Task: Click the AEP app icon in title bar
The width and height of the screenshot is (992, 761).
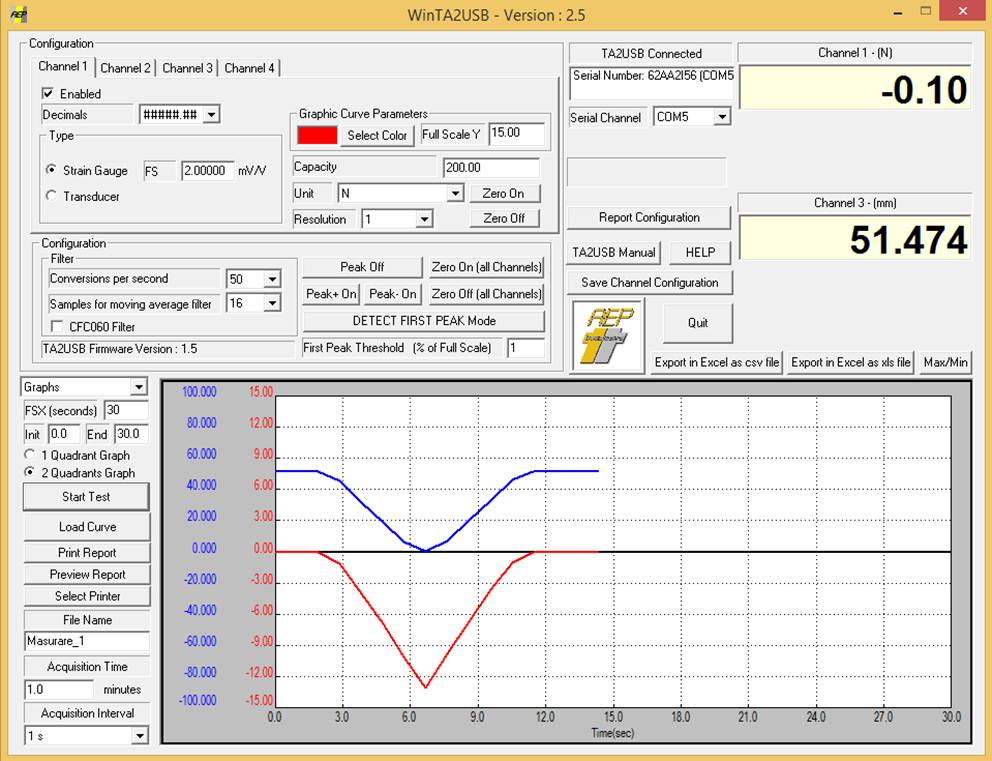Action: coord(18,15)
